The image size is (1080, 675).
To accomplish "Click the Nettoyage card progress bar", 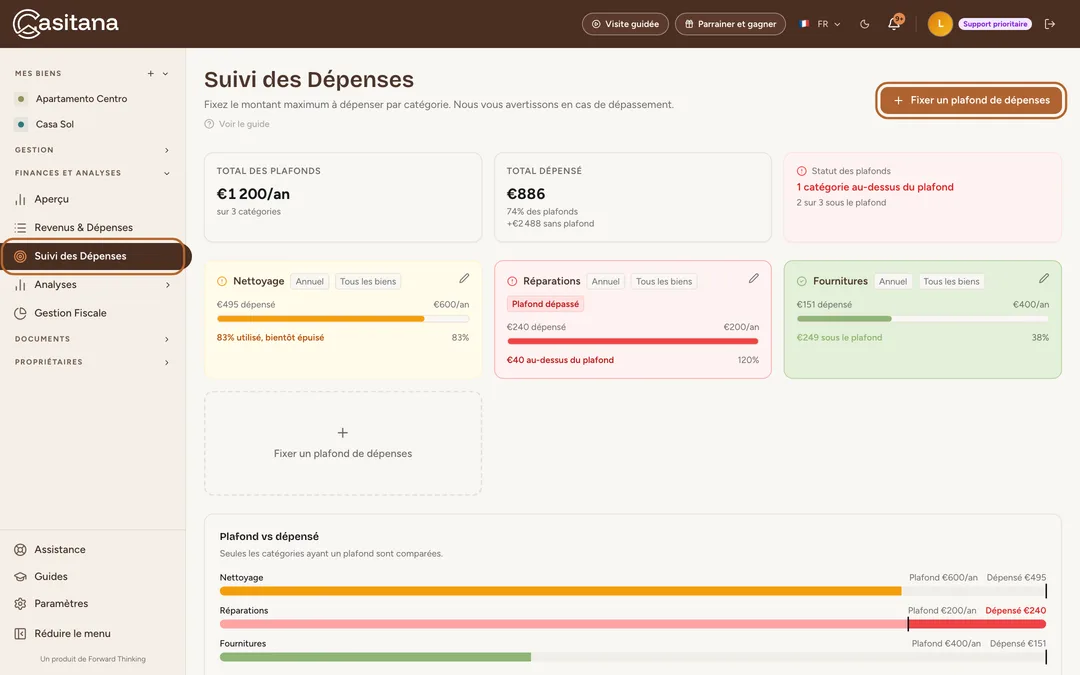I will click(x=343, y=319).
